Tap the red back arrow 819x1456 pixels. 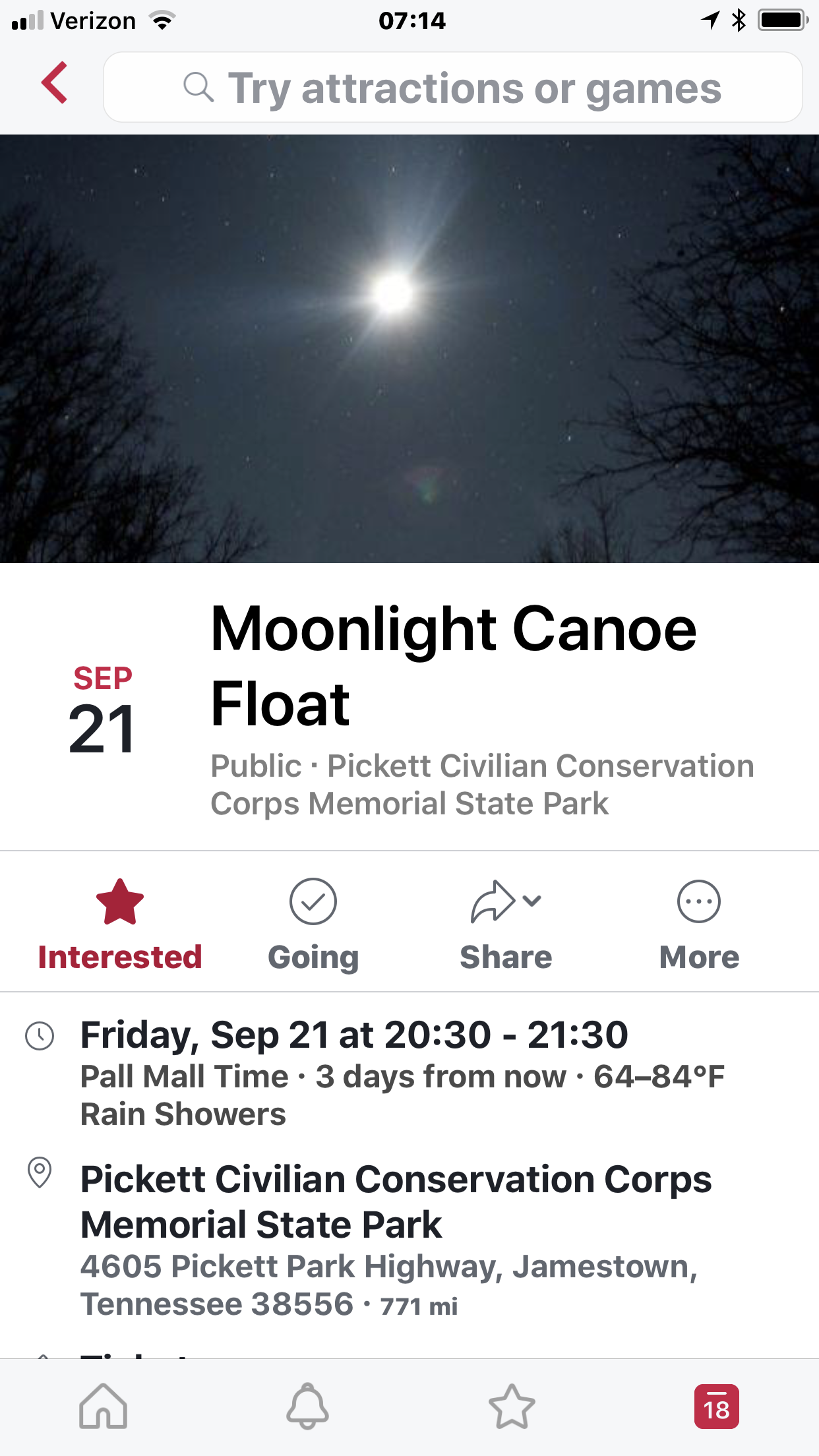coord(55,83)
